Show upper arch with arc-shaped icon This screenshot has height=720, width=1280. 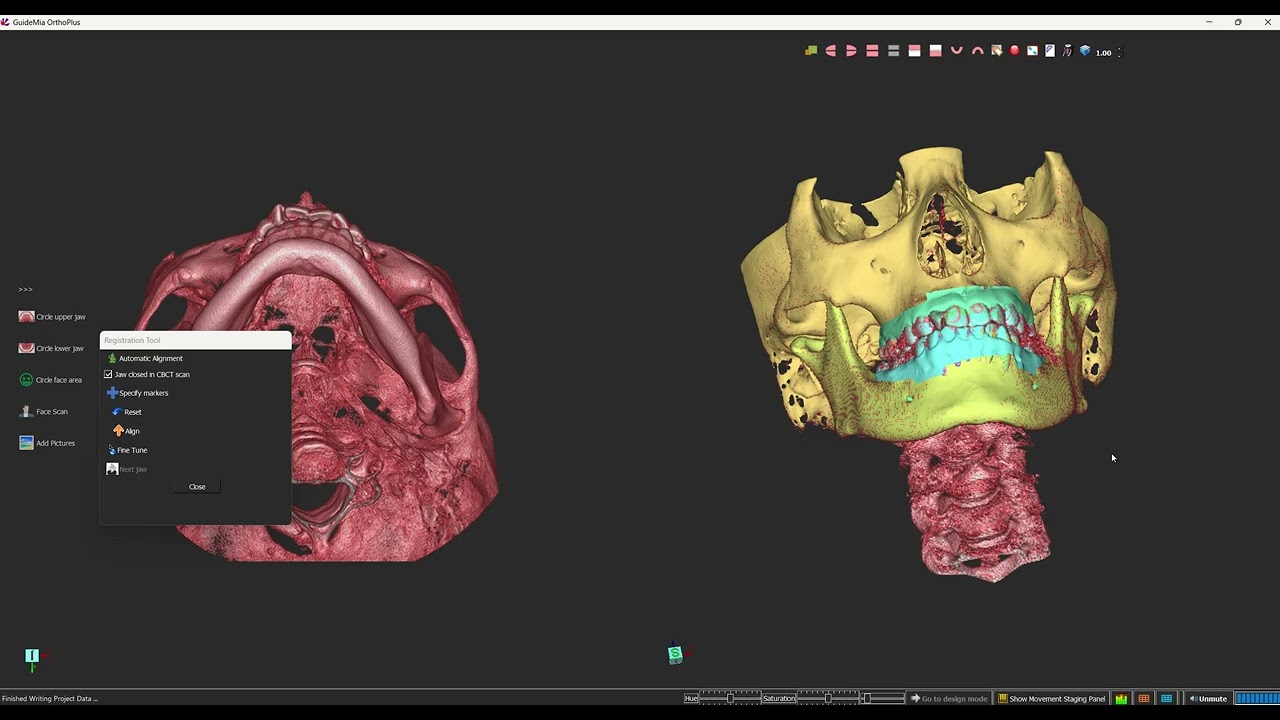[x=978, y=51]
